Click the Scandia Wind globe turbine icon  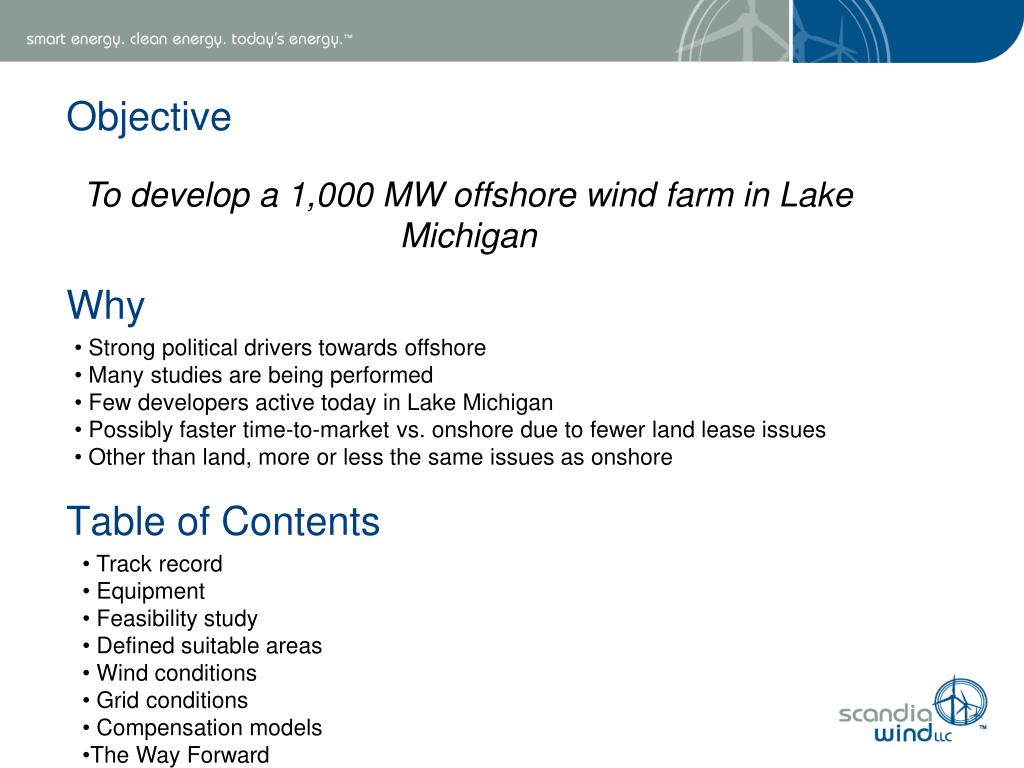pos(962,700)
